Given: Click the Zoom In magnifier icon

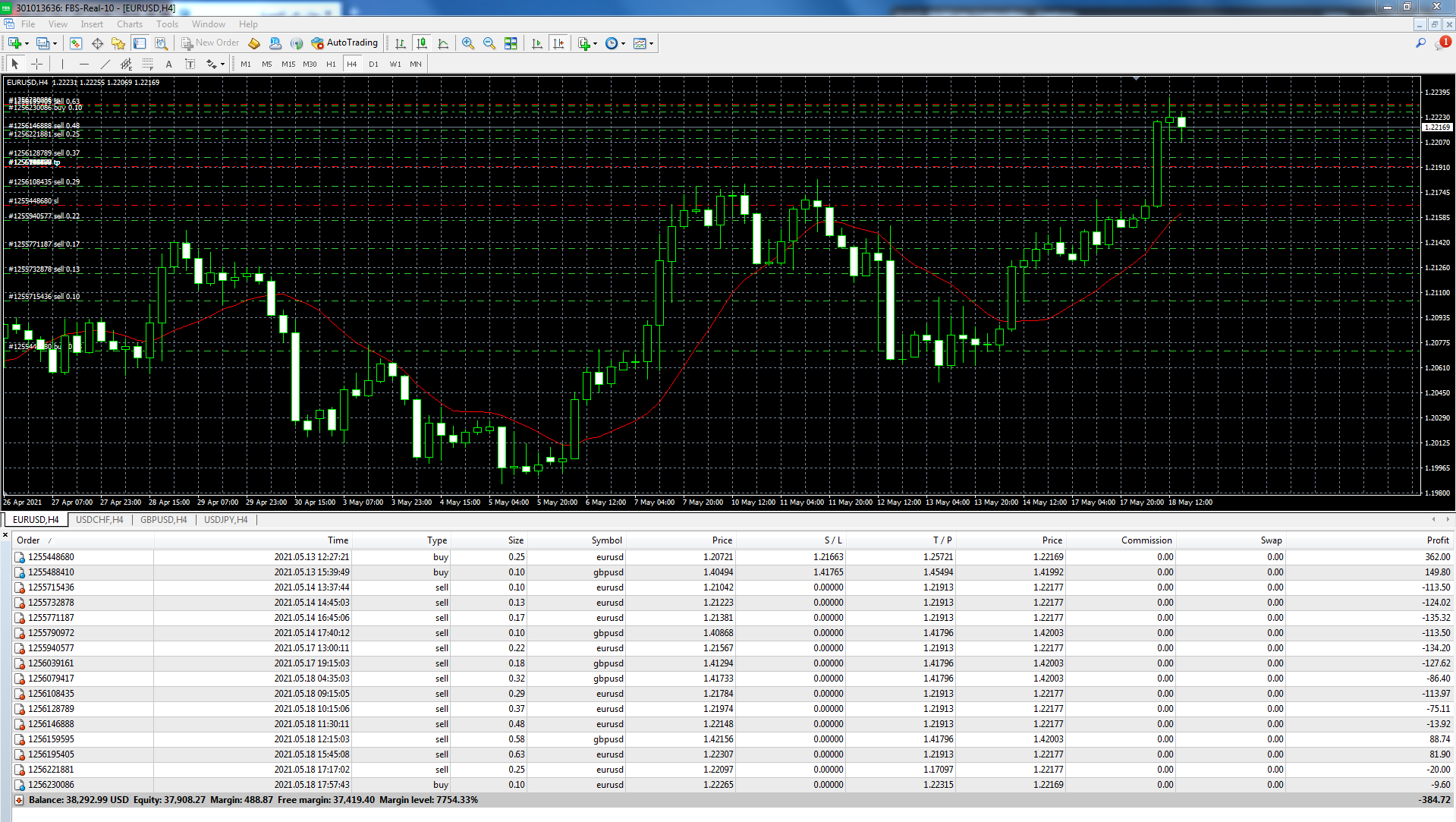Looking at the screenshot, I should click(468, 43).
